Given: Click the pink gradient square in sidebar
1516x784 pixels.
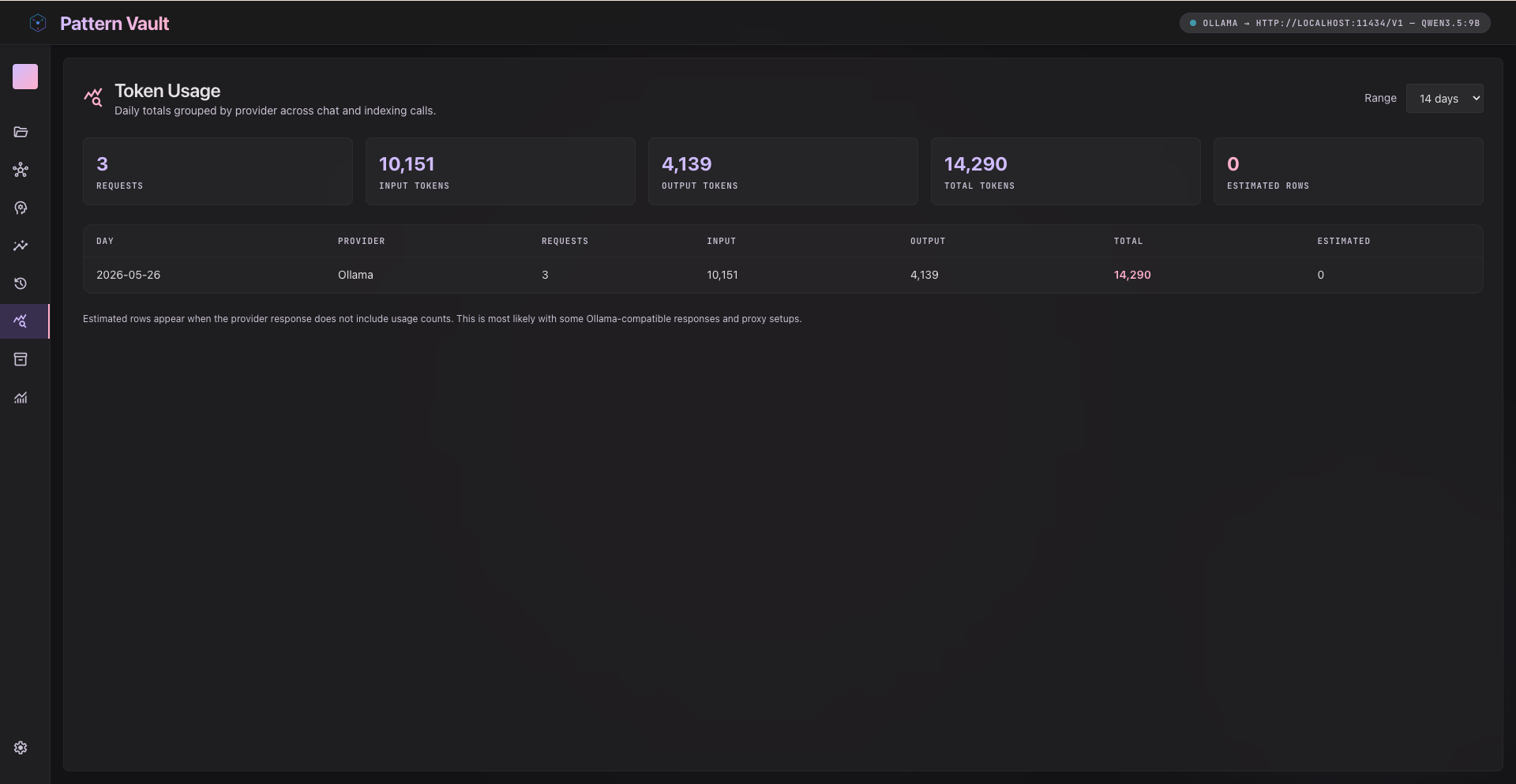Looking at the screenshot, I should (x=25, y=77).
